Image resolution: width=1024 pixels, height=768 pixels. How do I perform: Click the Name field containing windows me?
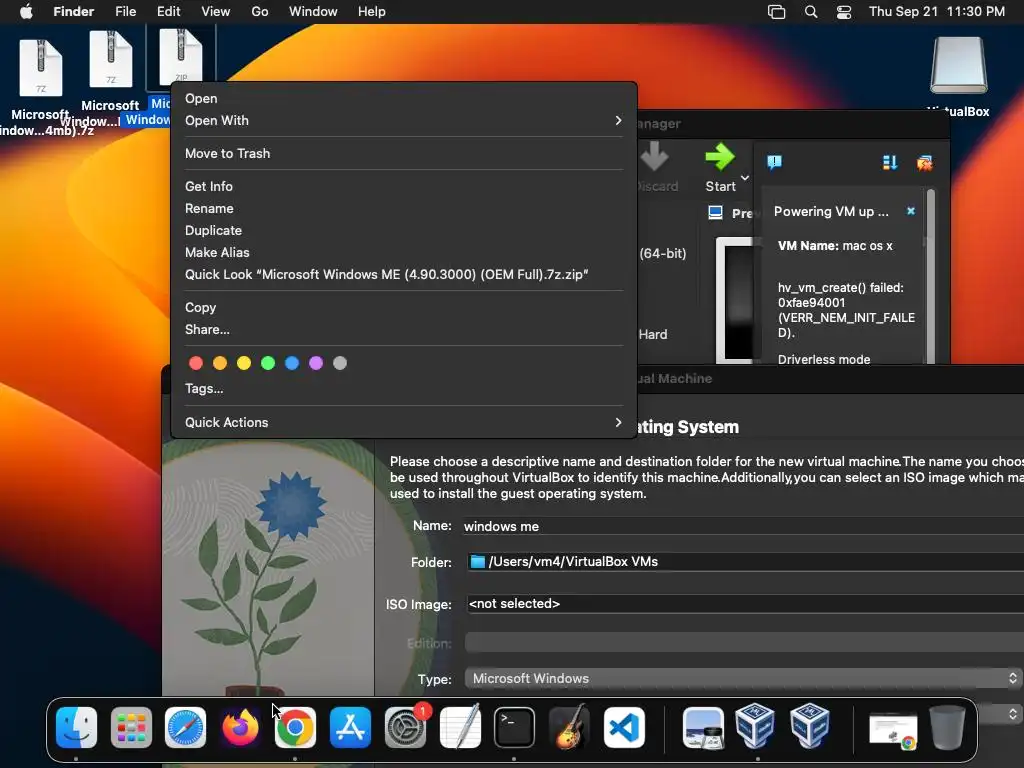743,526
